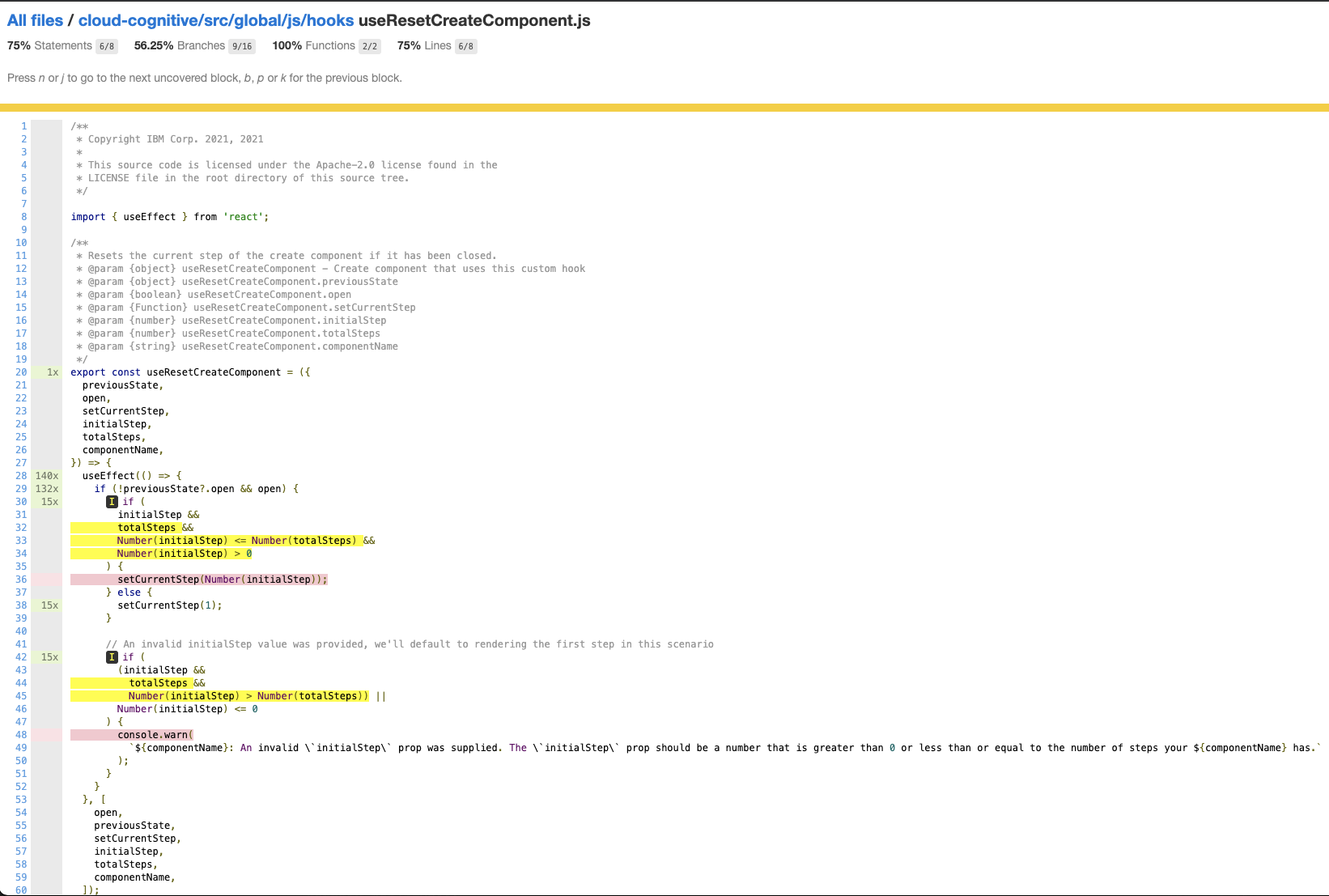This screenshot has width=1329, height=896.
Task: Click the yellow coverage status bar
Action: 664,108
